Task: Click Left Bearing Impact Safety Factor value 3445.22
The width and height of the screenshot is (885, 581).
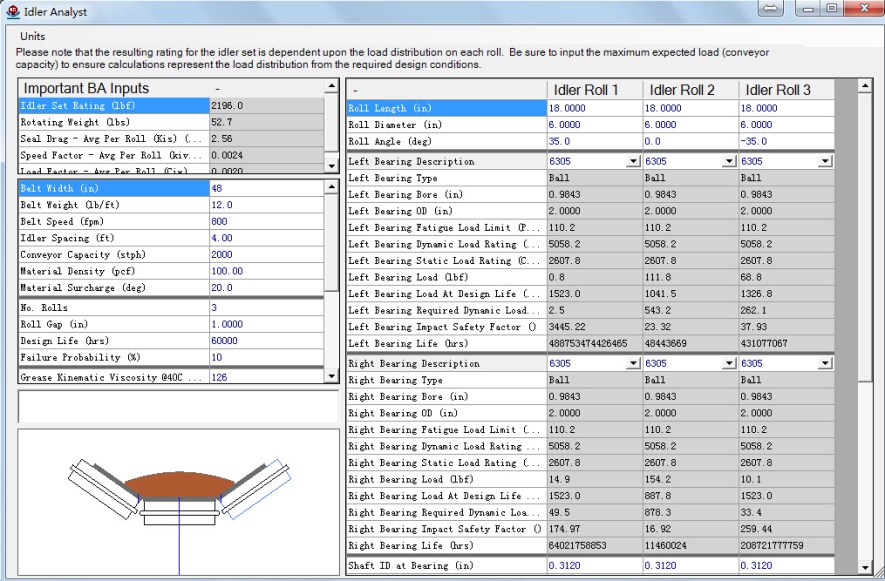Action: tap(594, 327)
